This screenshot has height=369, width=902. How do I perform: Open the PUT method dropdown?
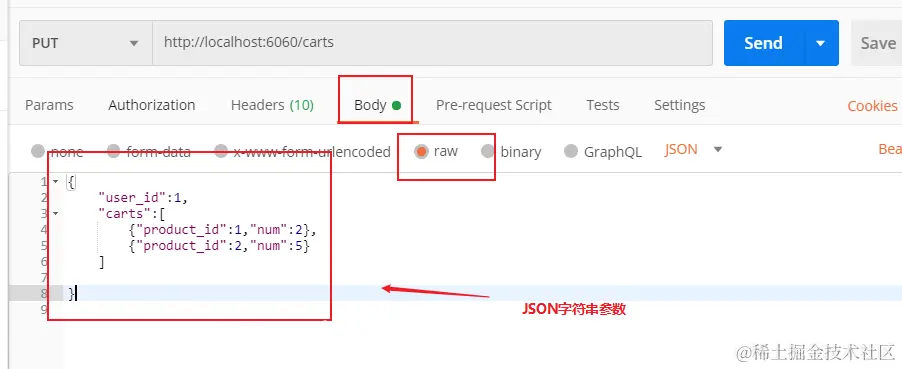point(86,43)
